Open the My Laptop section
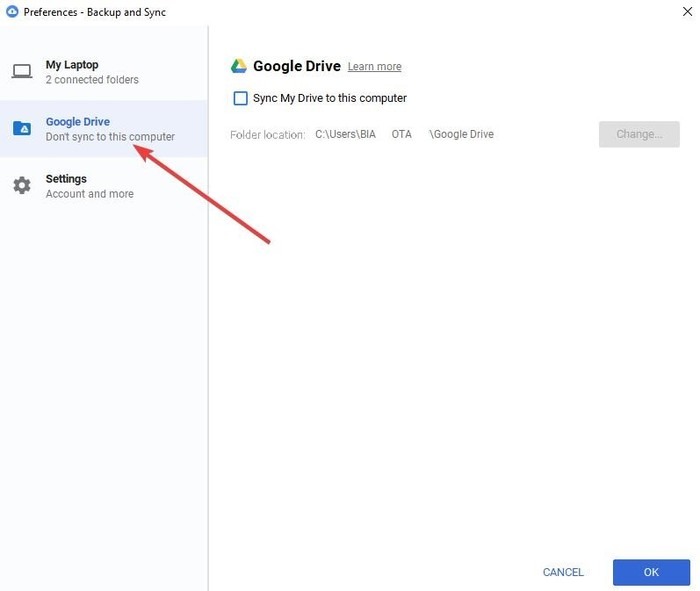Screen dimensions: 700x591 click(104, 72)
